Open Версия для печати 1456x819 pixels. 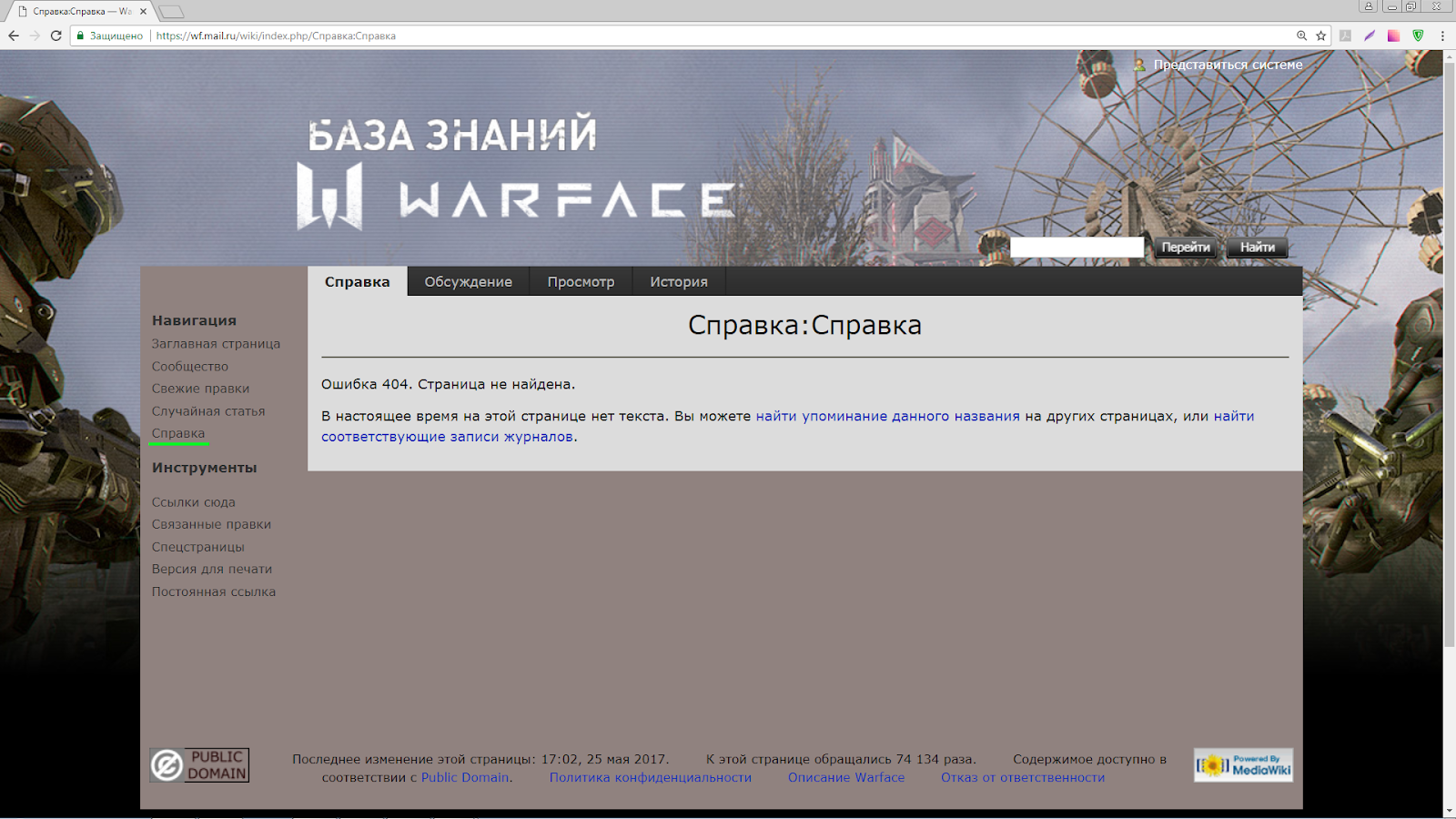212,569
